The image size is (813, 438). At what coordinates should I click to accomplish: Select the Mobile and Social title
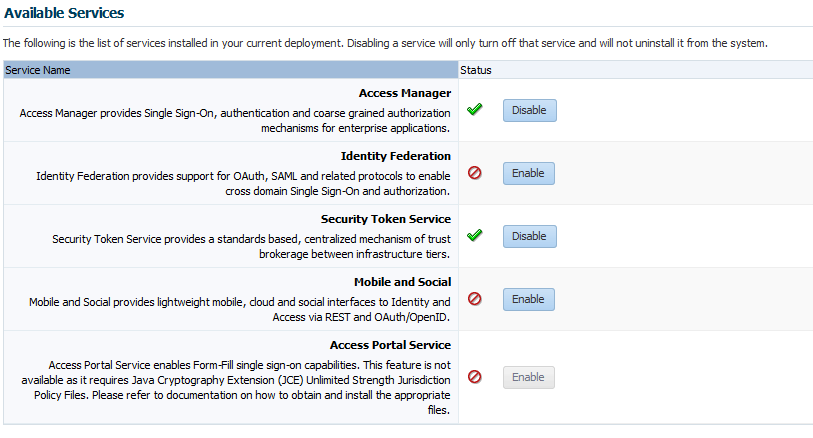(402, 282)
